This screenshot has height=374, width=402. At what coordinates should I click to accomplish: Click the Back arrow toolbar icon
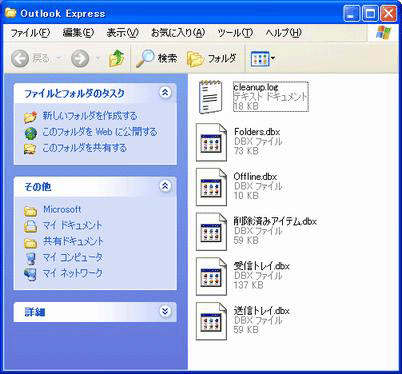20,59
